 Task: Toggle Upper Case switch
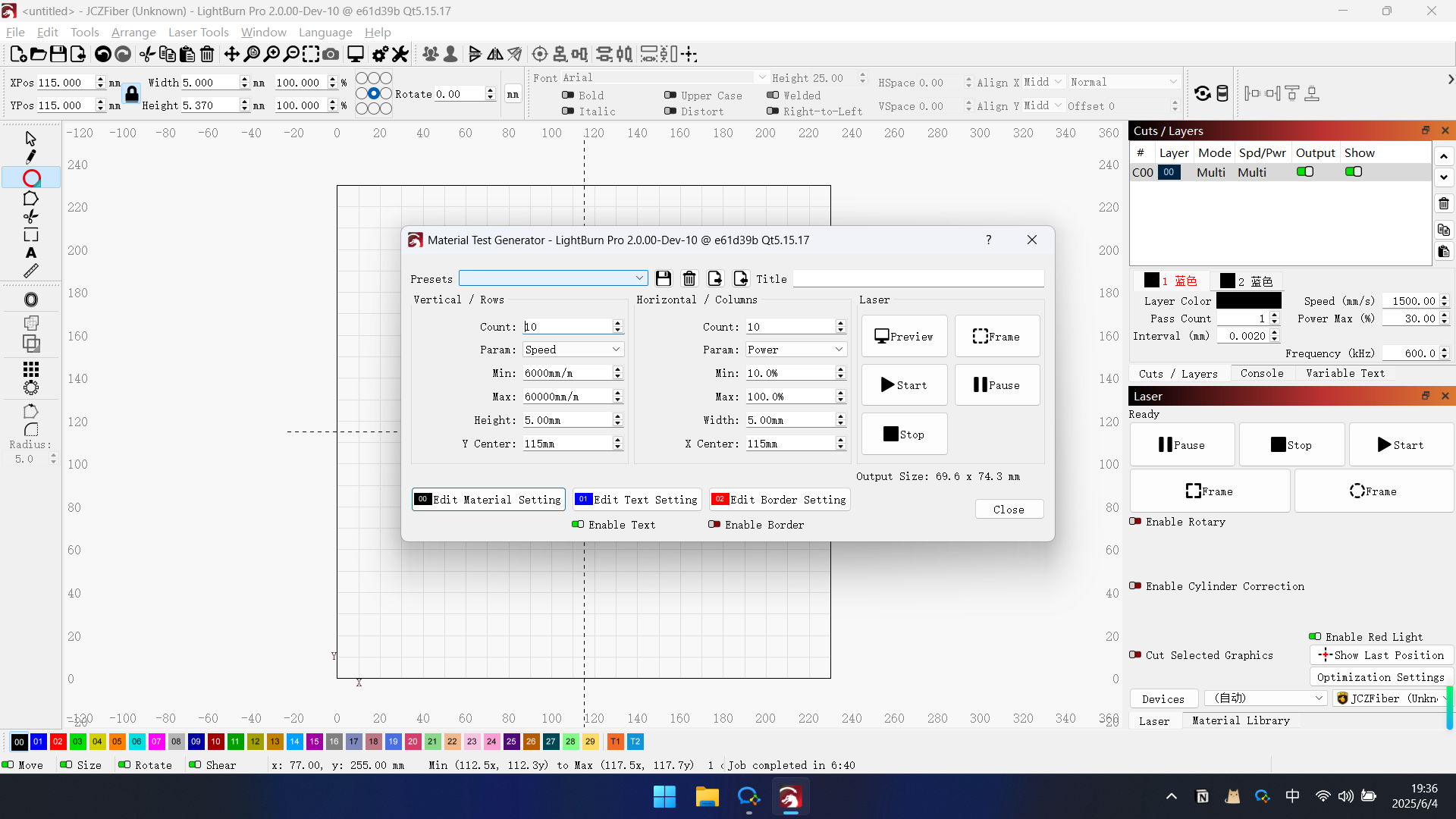(x=670, y=96)
